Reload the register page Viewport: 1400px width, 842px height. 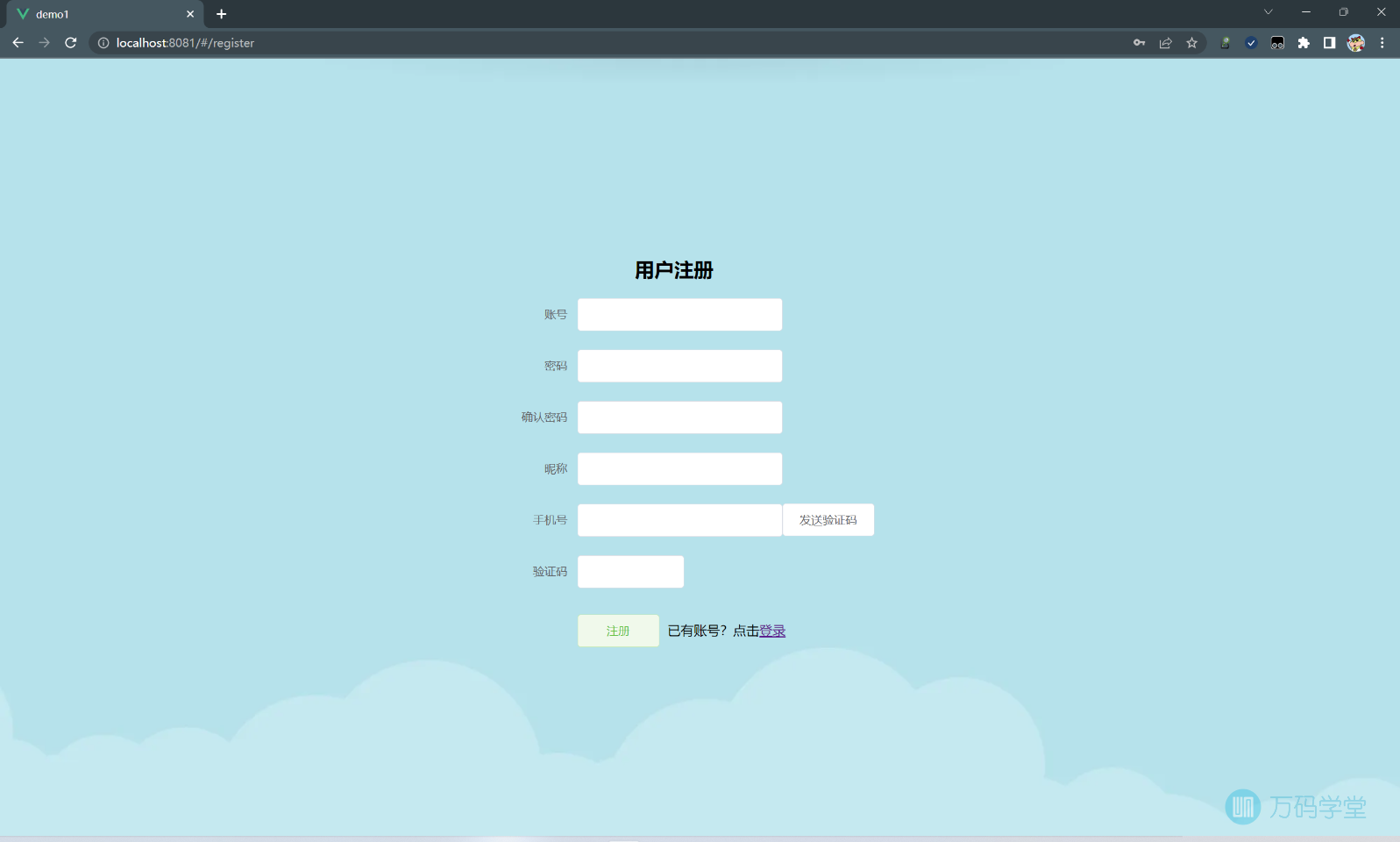(71, 43)
